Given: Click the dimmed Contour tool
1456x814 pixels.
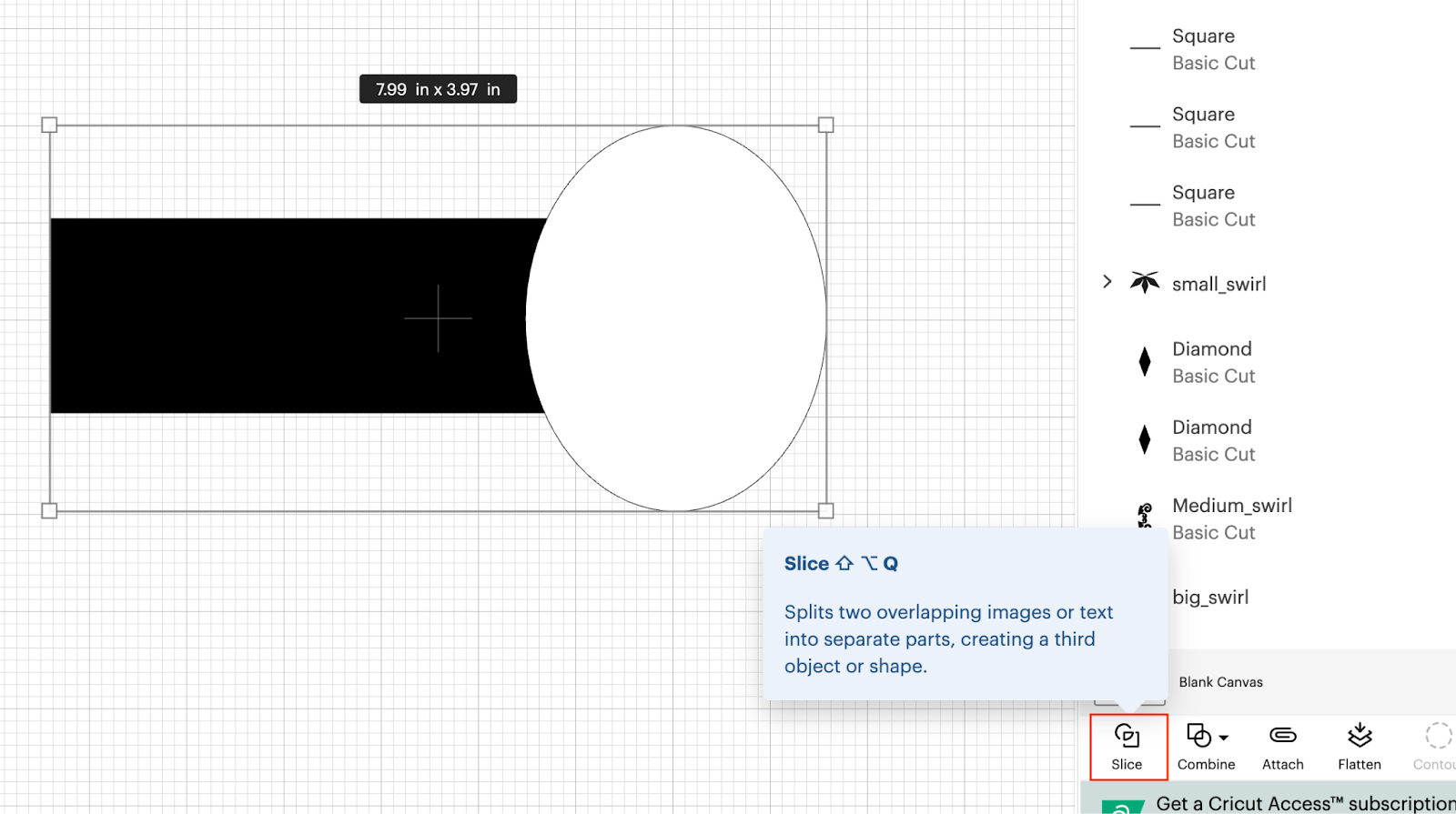Looking at the screenshot, I should tap(1437, 748).
